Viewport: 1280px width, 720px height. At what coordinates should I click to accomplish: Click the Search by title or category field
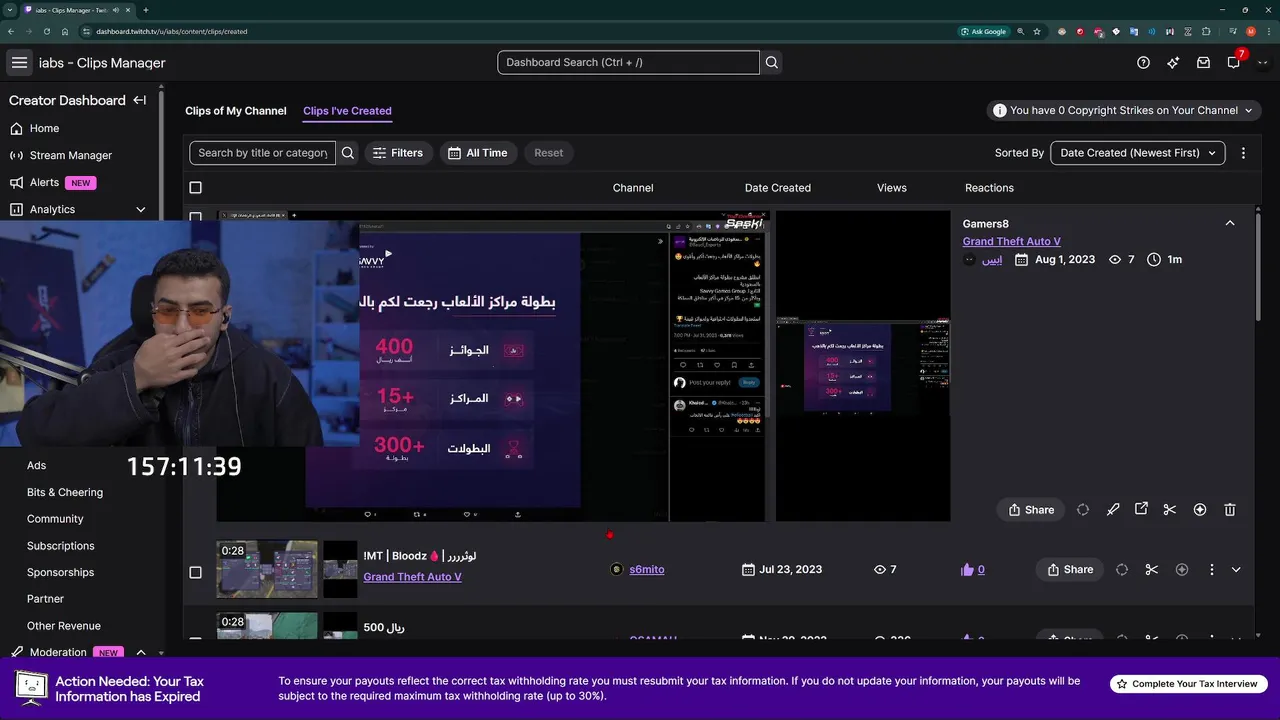263,153
